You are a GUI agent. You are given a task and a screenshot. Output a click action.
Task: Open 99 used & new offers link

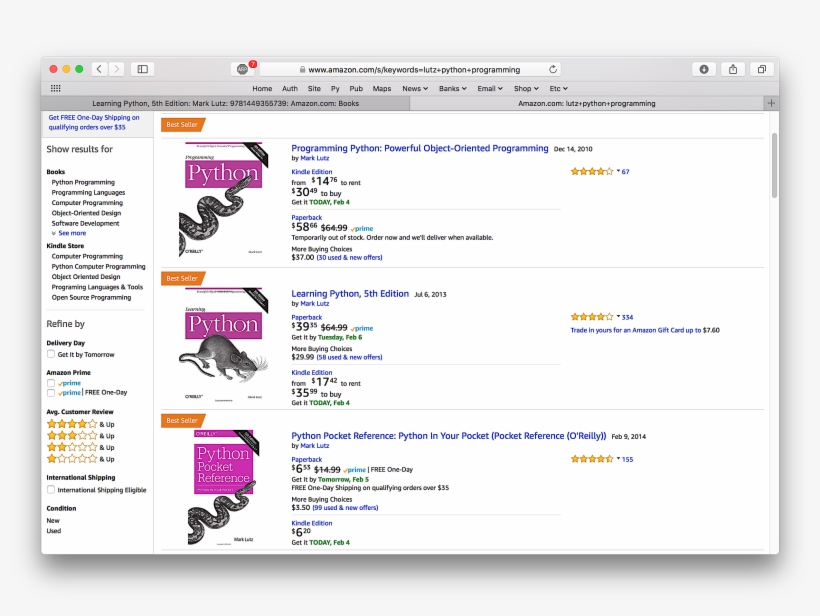pyautogui.click(x=345, y=507)
